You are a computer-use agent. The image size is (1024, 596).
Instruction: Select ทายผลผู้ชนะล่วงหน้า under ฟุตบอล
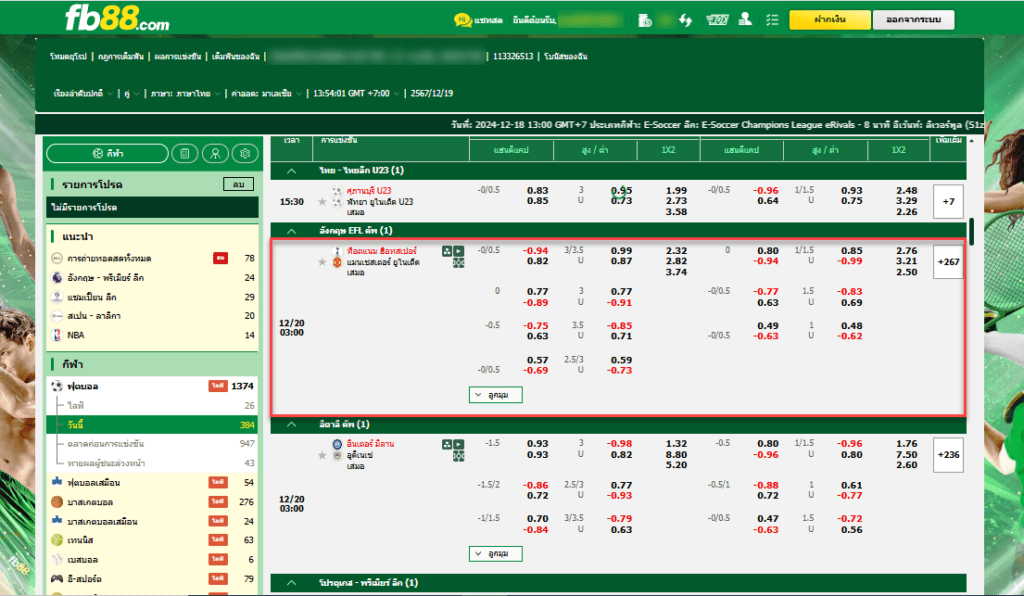(153, 463)
